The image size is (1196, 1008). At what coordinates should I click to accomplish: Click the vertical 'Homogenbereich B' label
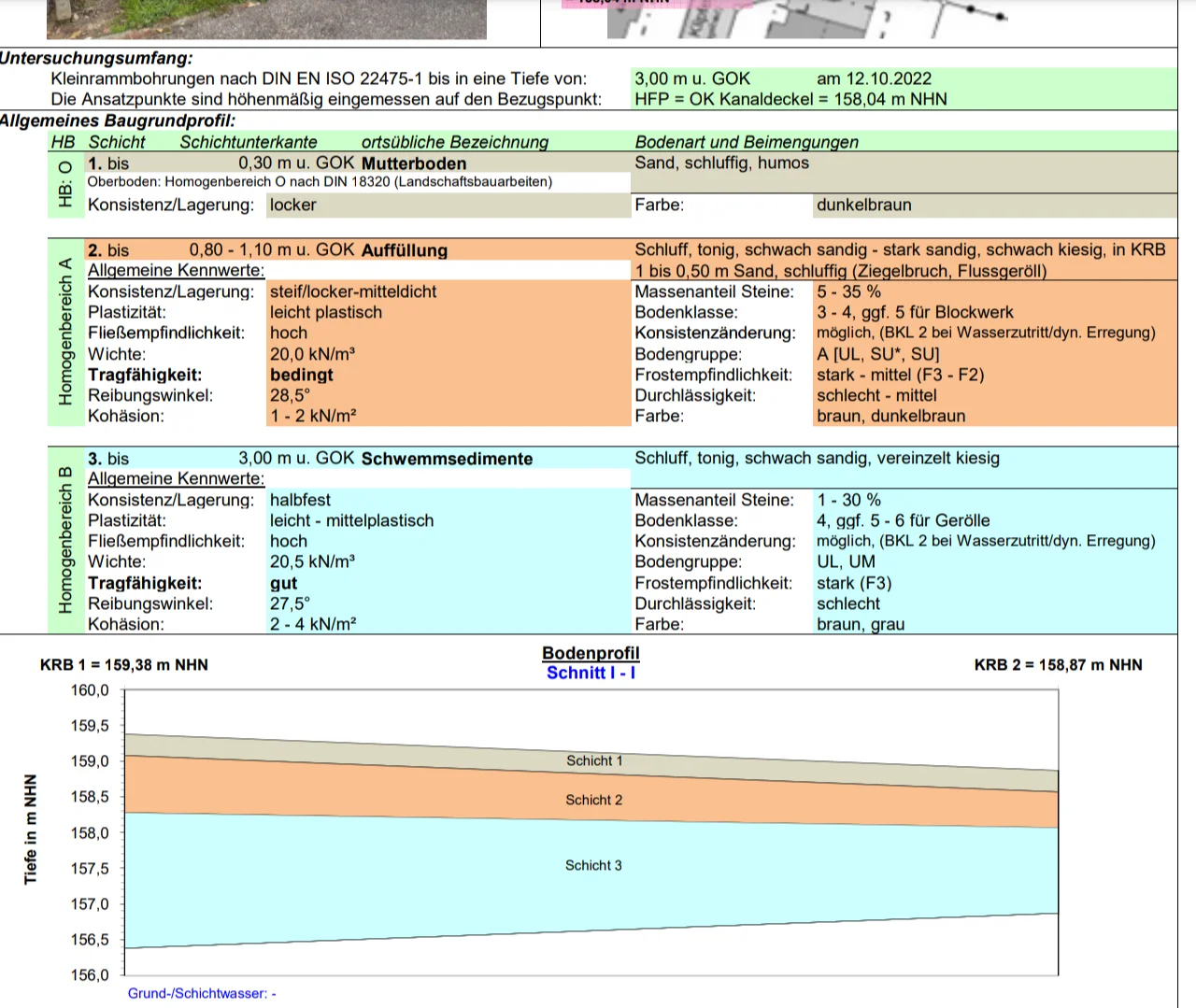64,540
